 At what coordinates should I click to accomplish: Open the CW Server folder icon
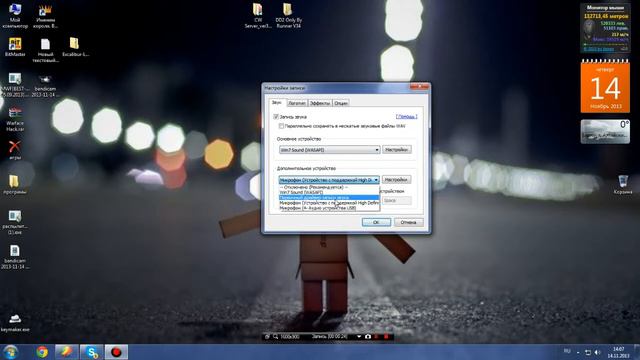258,16
